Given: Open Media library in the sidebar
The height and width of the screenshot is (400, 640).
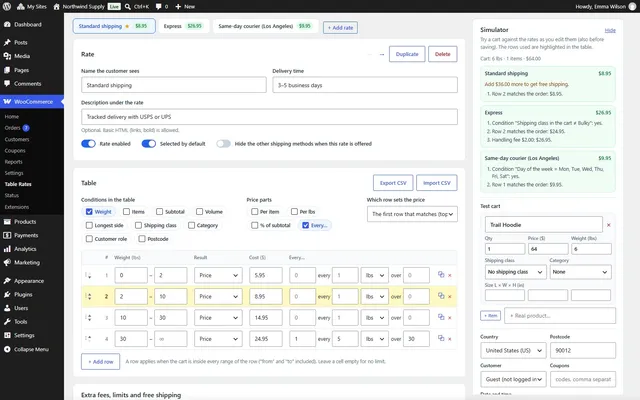Looking at the screenshot, I should click(x=22, y=56).
